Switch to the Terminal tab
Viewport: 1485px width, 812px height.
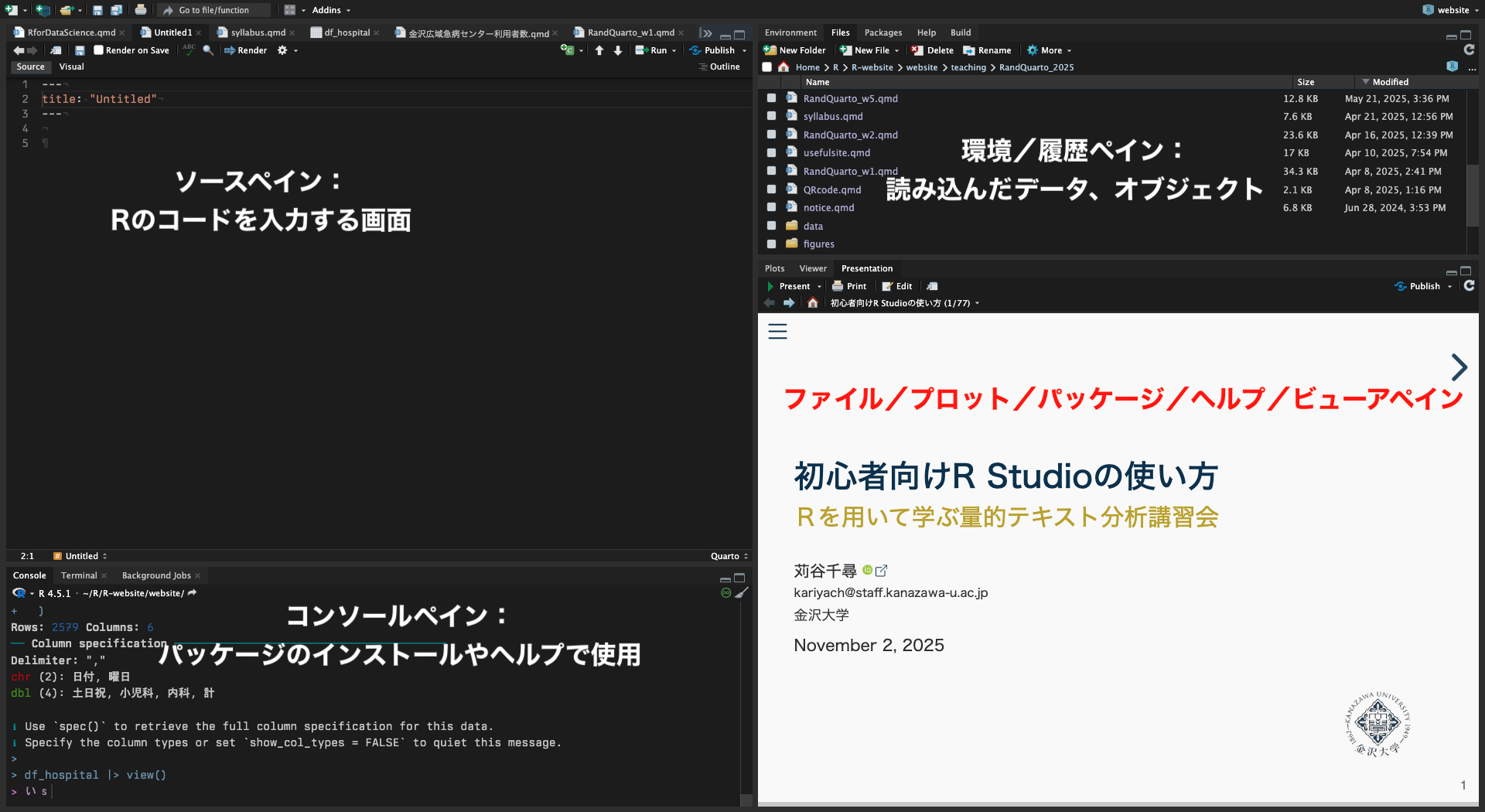point(79,575)
